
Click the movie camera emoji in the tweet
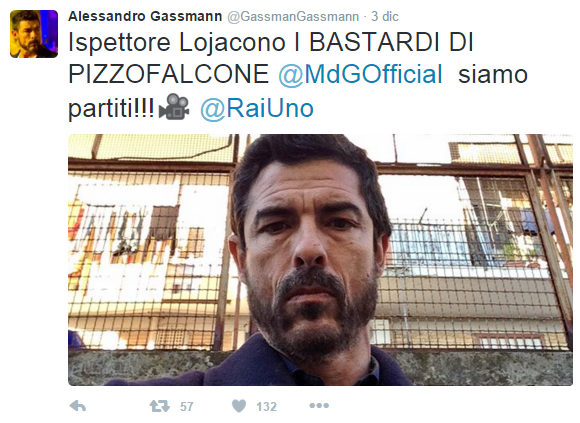pyautogui.click(x=174, y=106)
